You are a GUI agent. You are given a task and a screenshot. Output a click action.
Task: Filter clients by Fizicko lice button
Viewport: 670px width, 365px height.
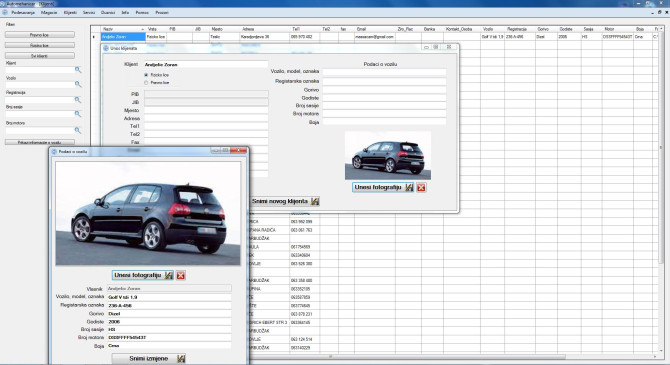40,45
